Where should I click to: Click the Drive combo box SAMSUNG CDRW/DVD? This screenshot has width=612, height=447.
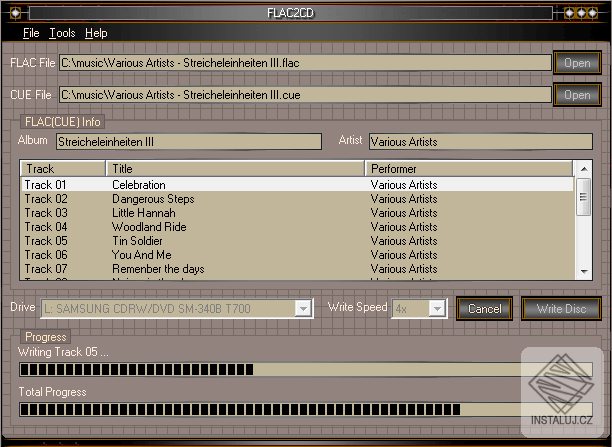point(177,309)
